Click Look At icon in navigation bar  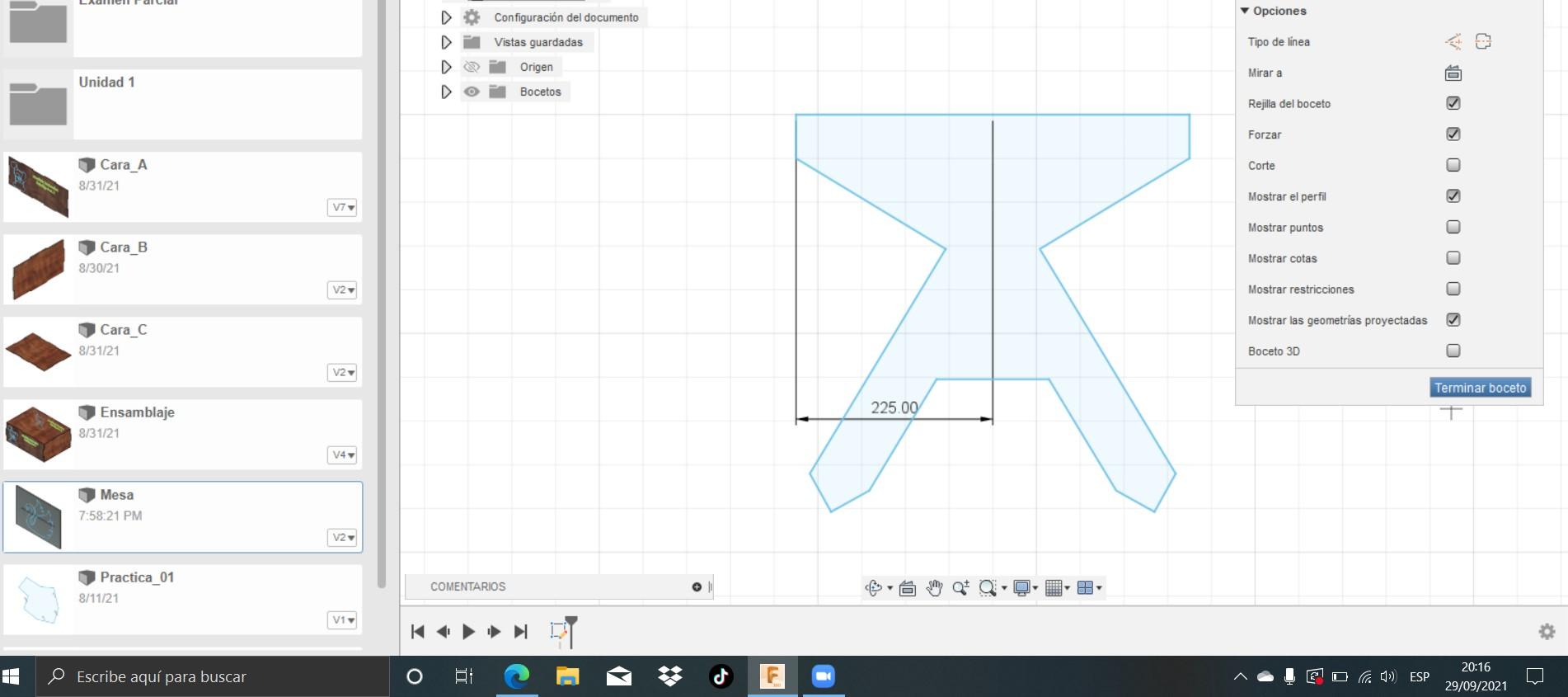(x=908, y=588)
